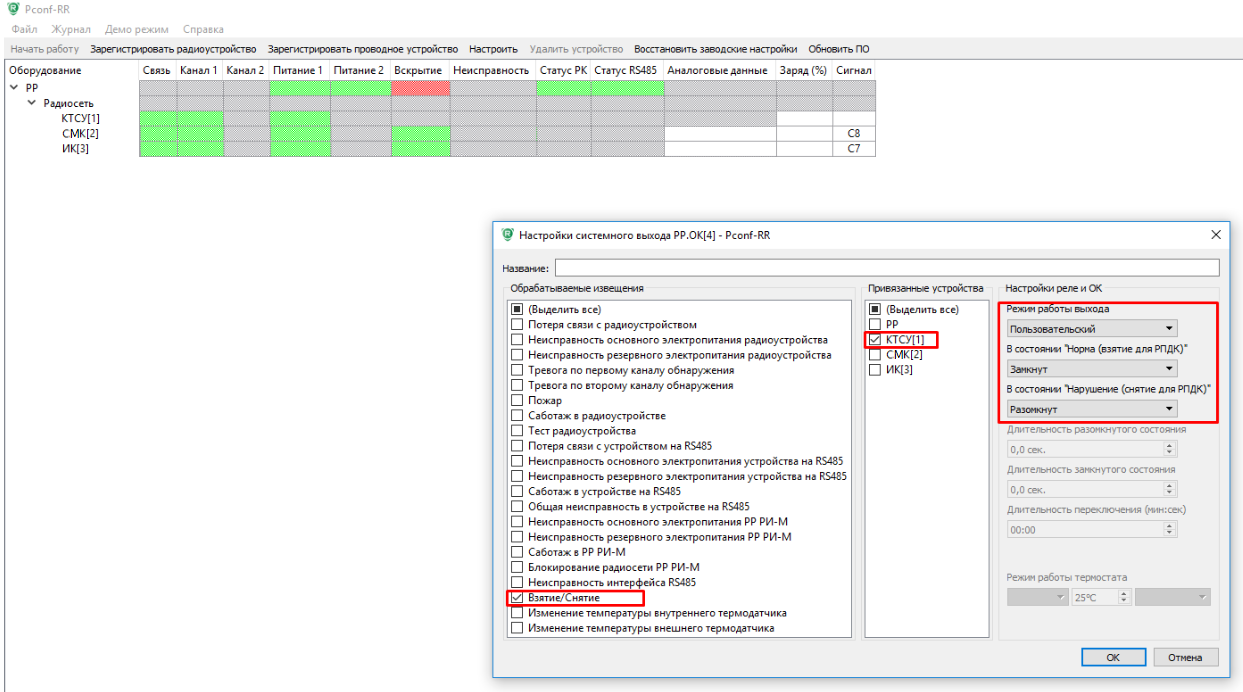1243x692 pixels.
Task: Check the СМК[2] linked device
Action: (x=875, y=355)
